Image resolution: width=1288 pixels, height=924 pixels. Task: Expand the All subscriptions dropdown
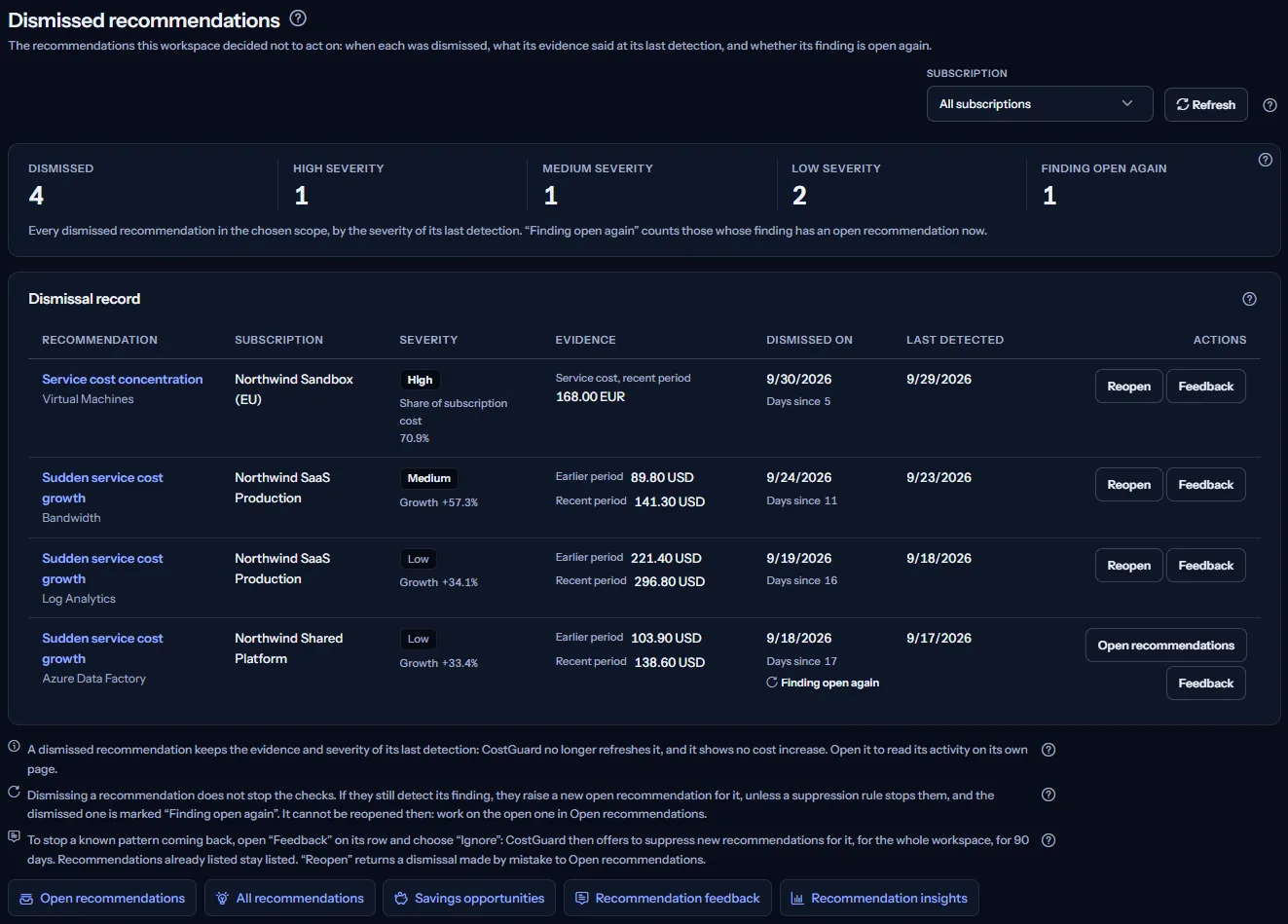1040,104
